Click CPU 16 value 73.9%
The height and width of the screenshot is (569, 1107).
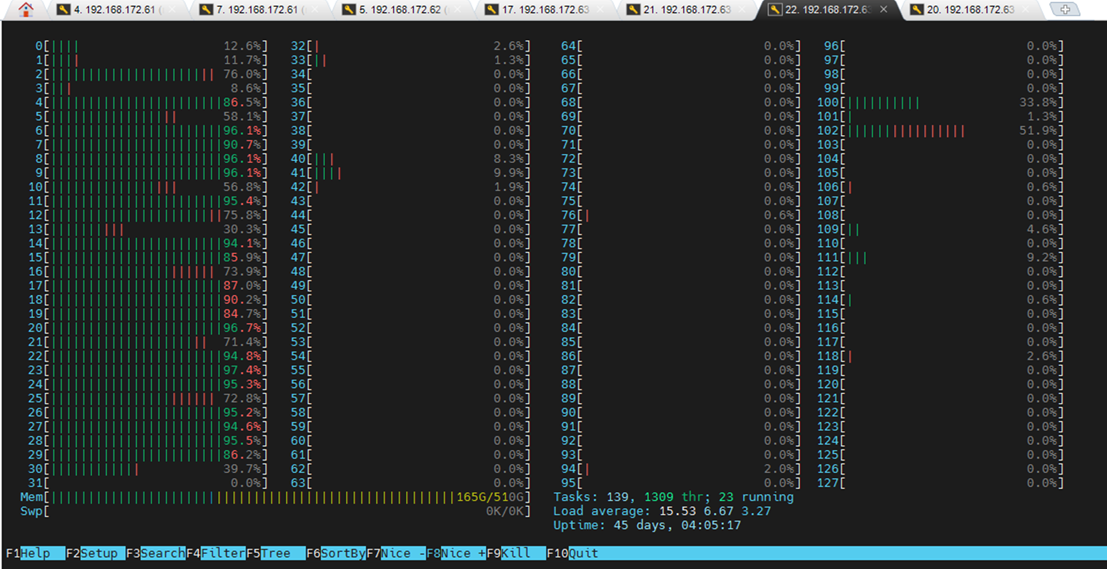pos(242,272)
